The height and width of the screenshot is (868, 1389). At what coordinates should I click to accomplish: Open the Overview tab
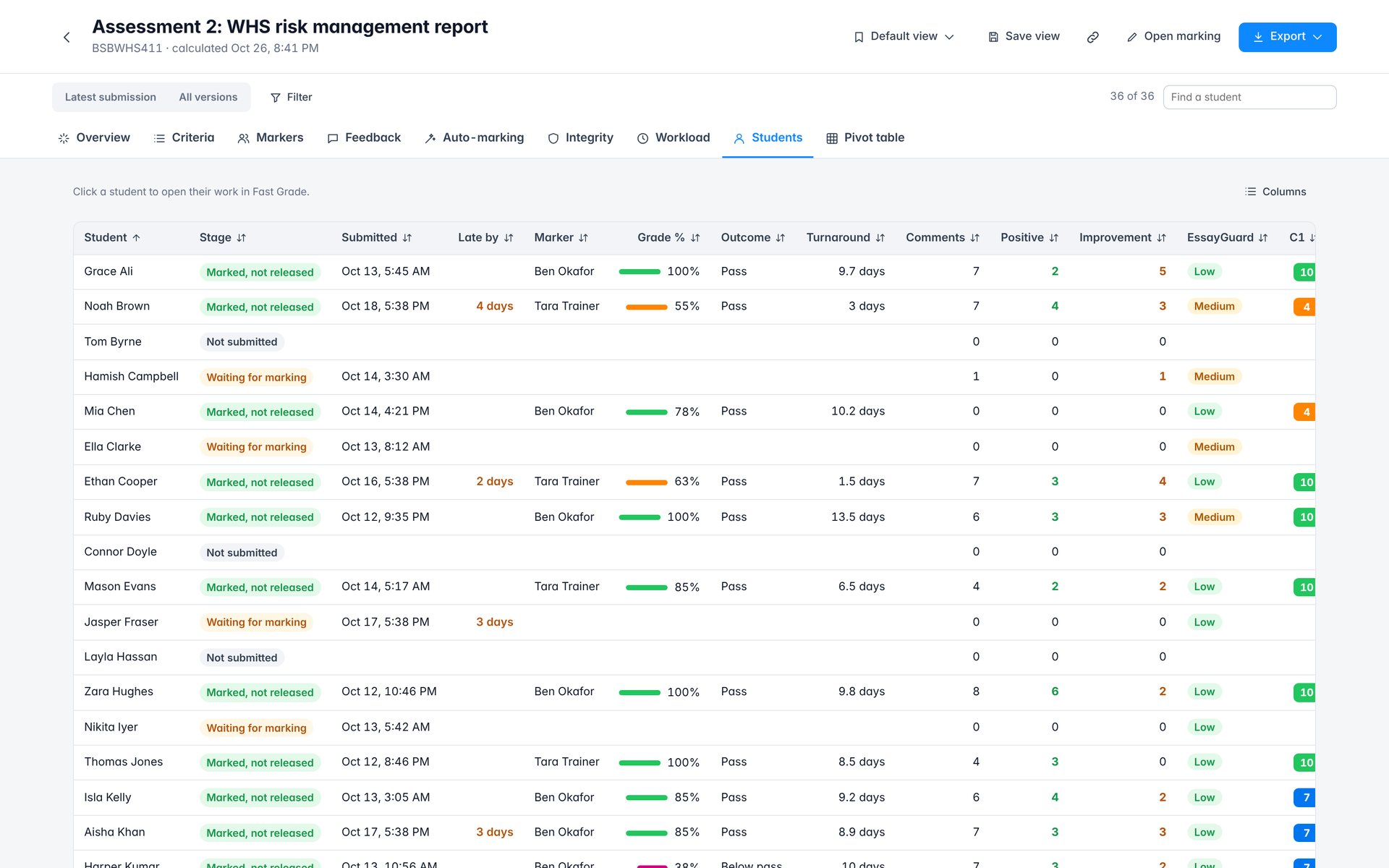coord(94,137)
